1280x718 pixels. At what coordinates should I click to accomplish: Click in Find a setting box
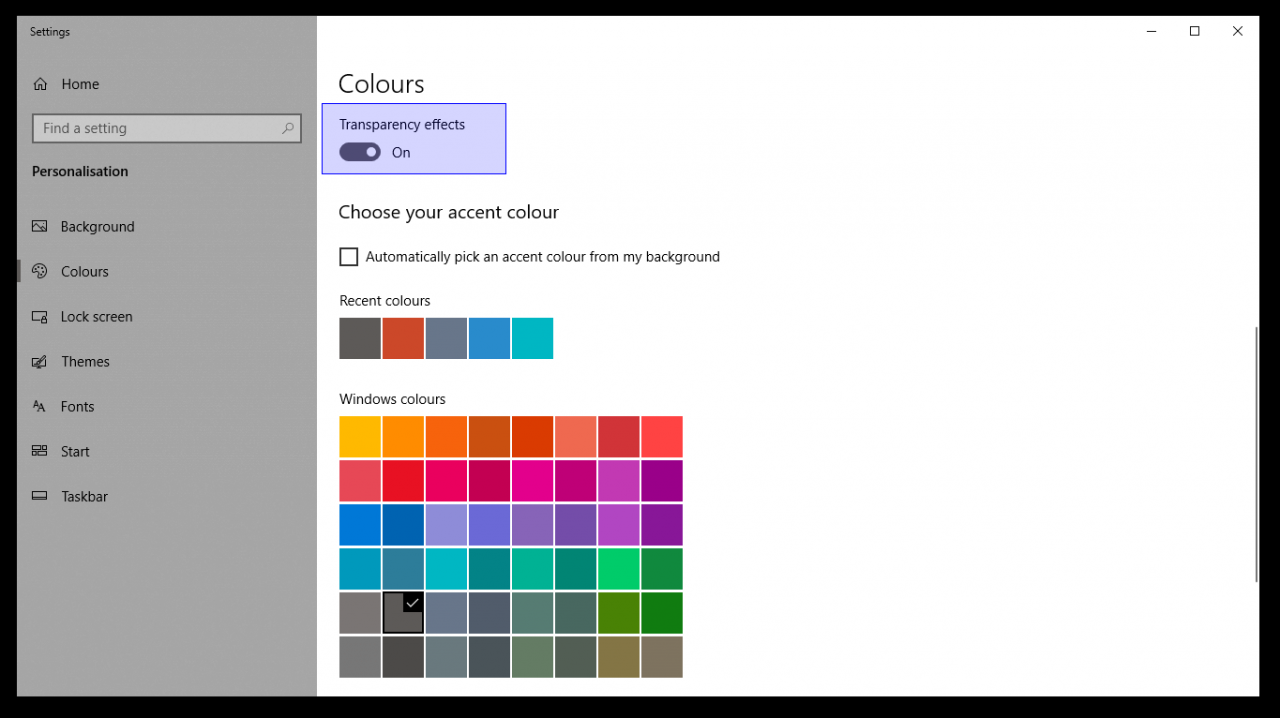click(x=167, y=128)
